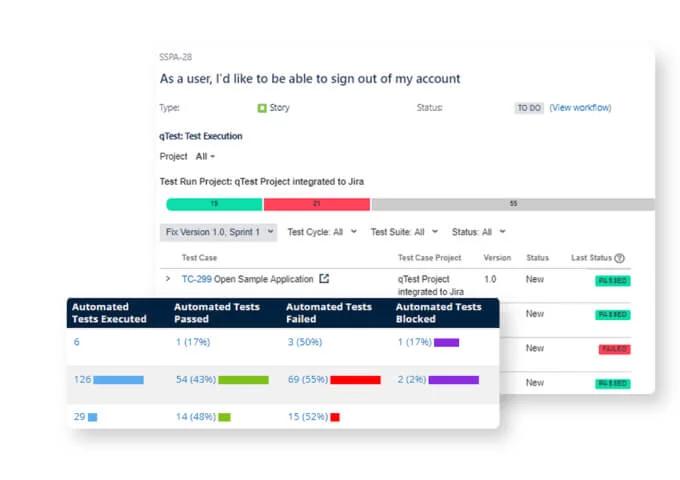Open the Project All dropdown
The image size is (680, 480).
[x=205, y=157]
